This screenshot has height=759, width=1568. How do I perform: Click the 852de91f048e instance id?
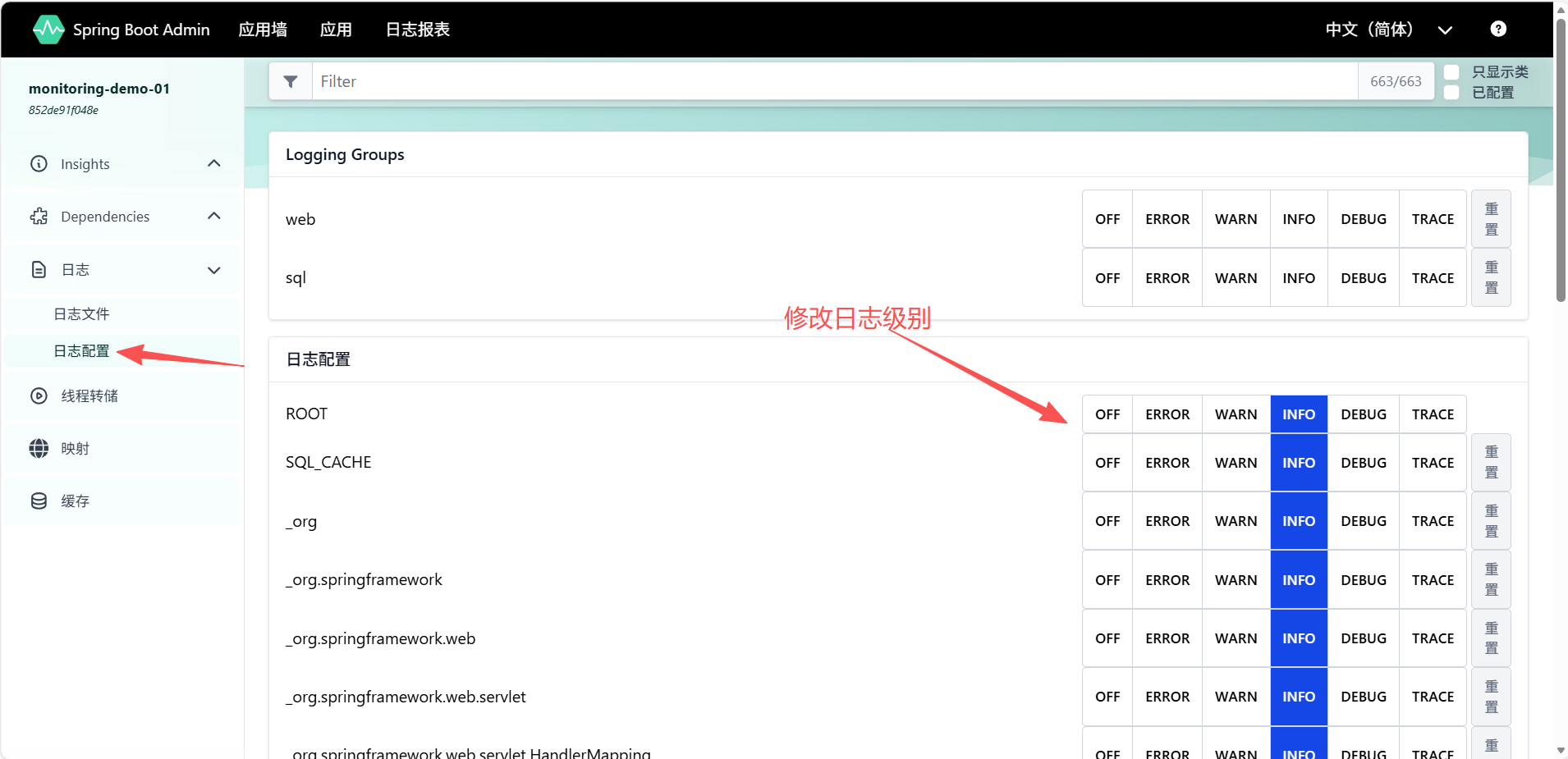[63, 110]
